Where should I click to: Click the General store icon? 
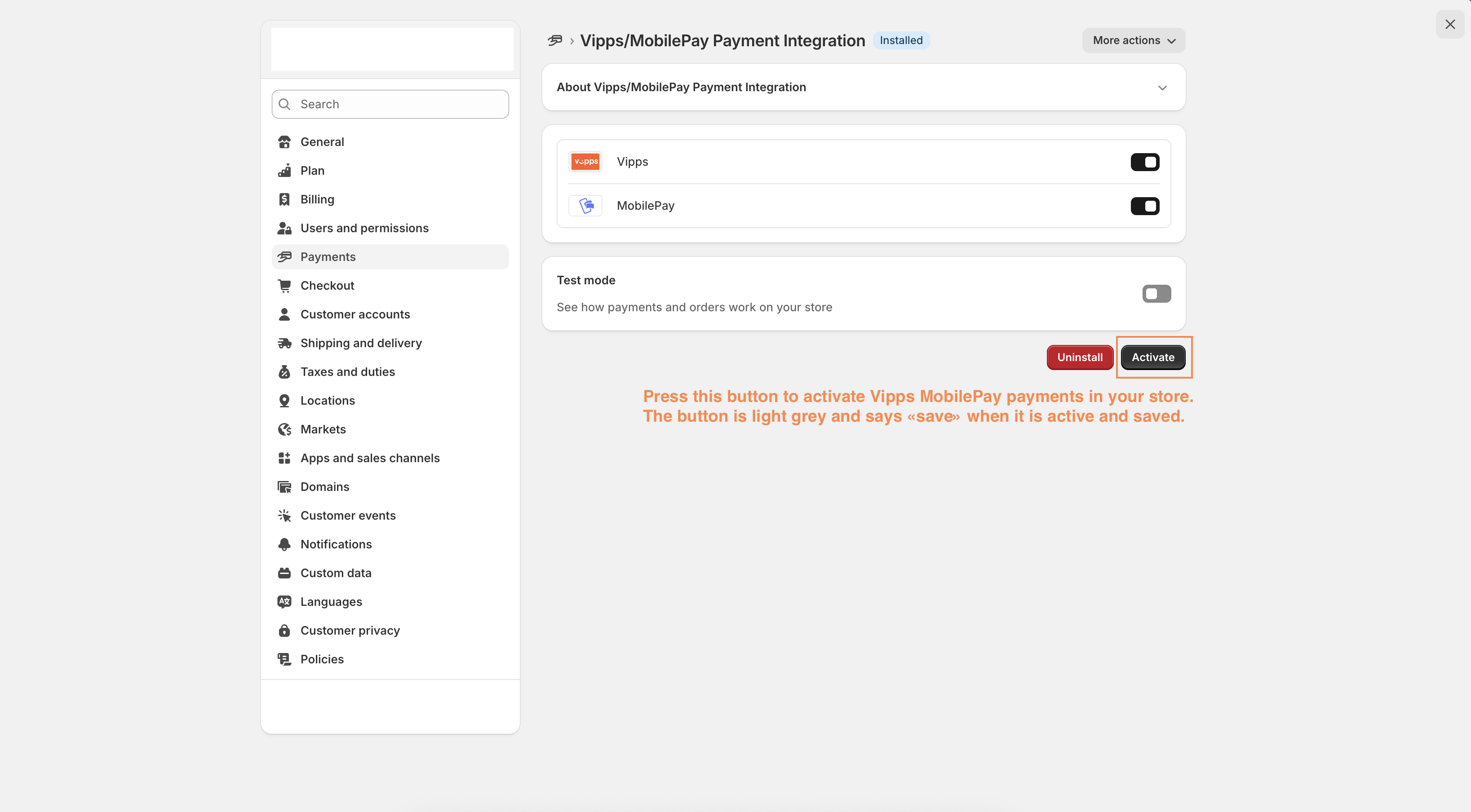284,142
